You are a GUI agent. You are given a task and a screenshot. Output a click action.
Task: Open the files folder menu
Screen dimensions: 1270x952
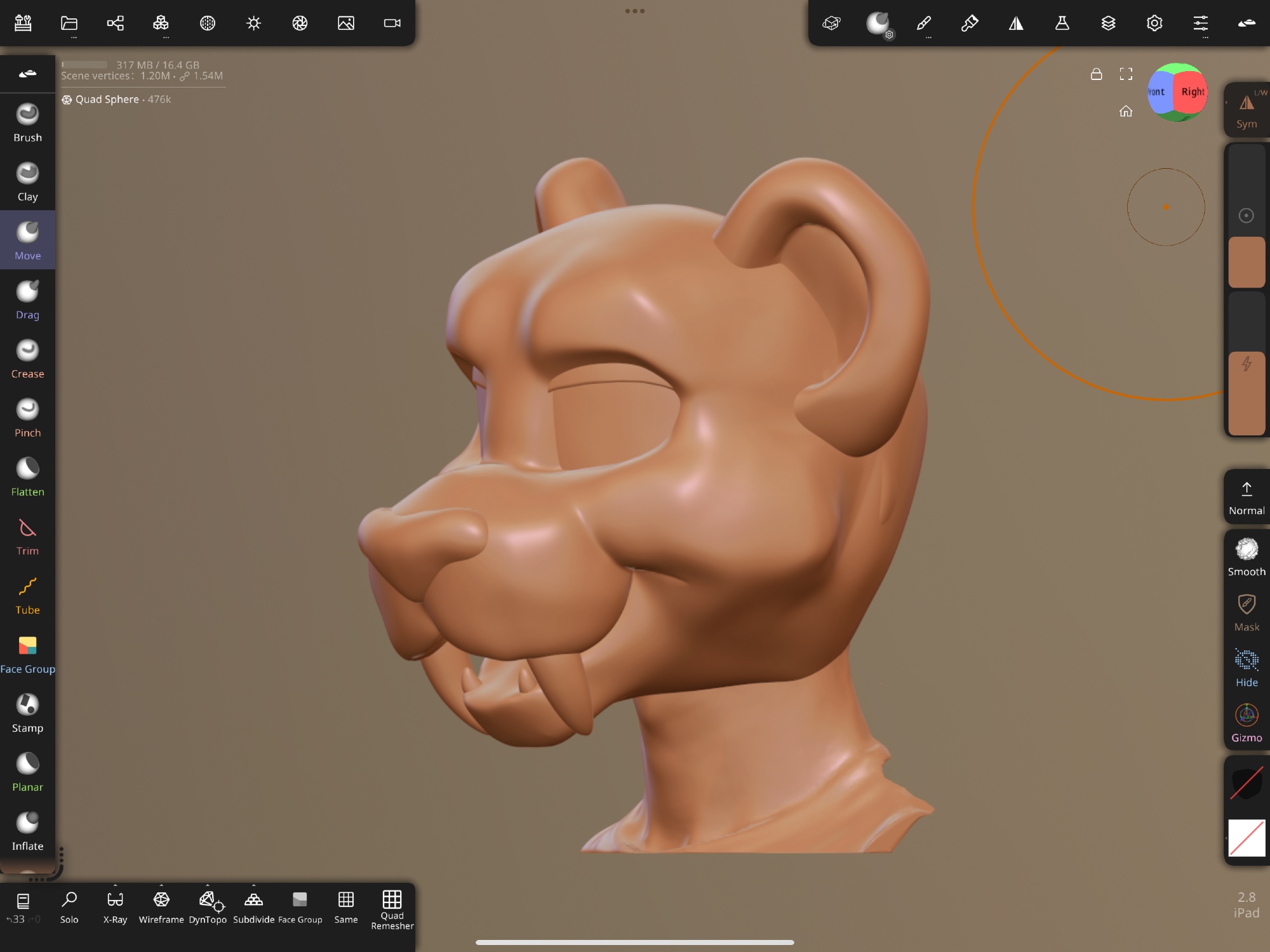[69, 23]
